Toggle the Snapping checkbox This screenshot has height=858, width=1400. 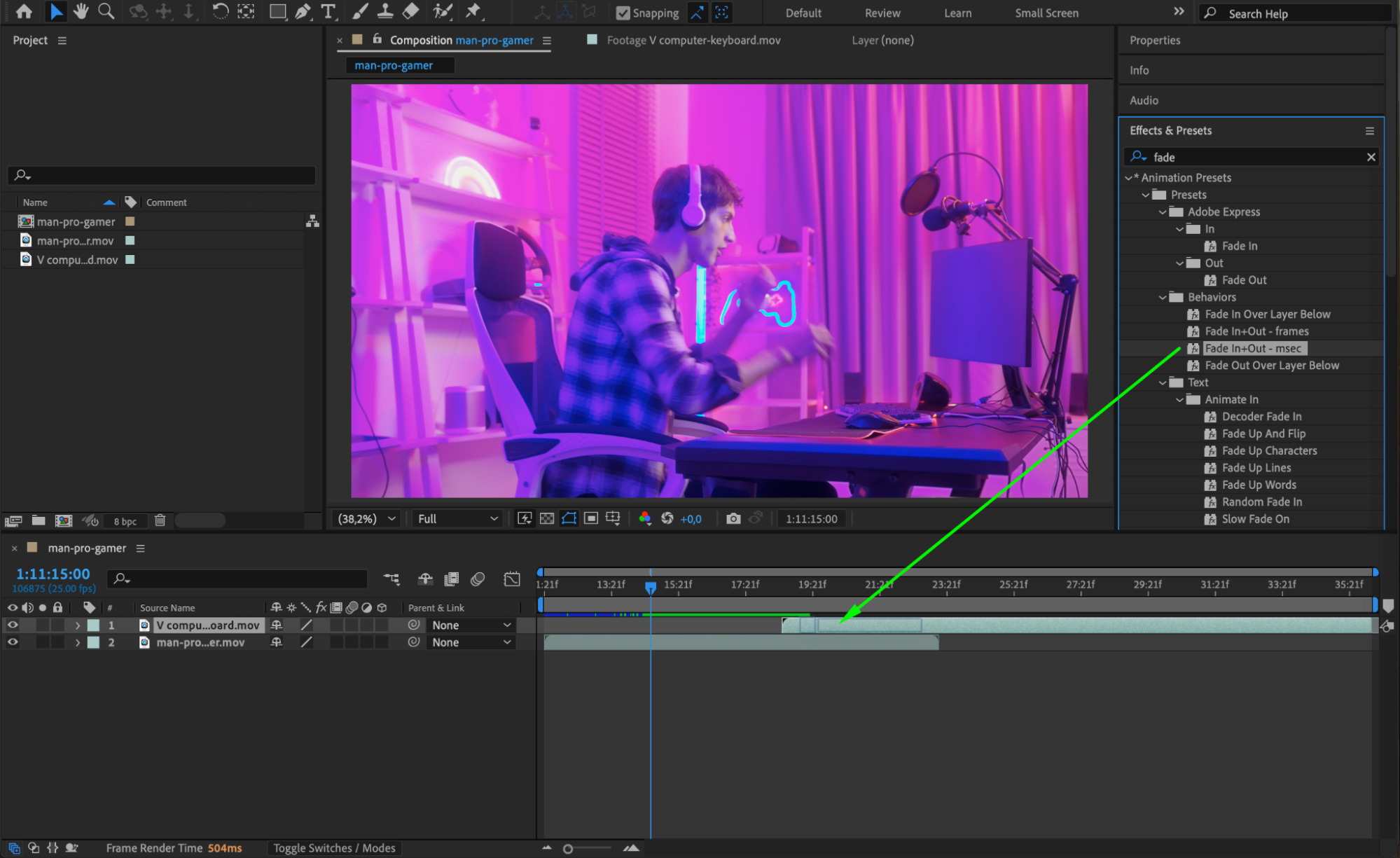point(623,13)
